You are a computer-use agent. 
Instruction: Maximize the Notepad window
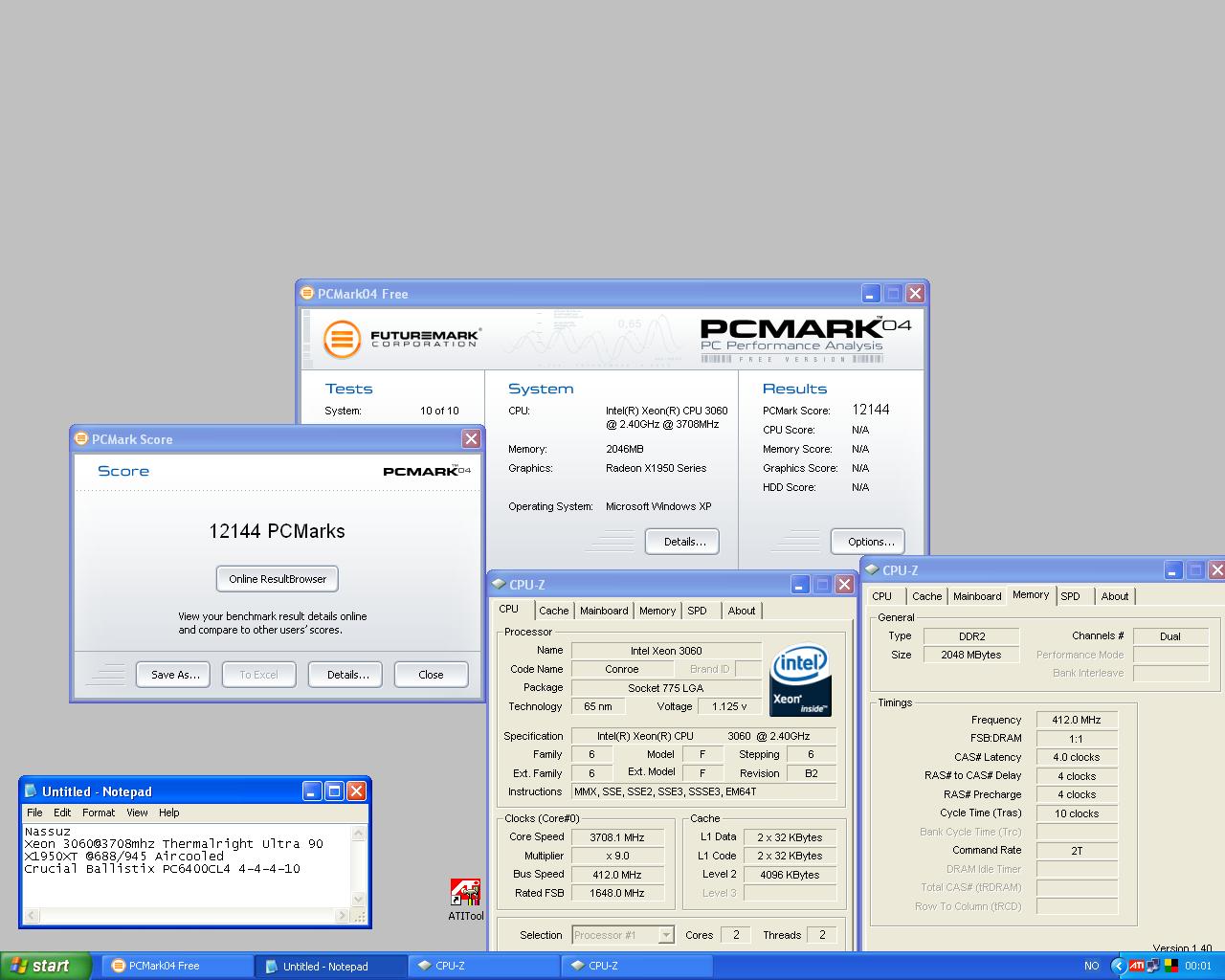[334, 791]
